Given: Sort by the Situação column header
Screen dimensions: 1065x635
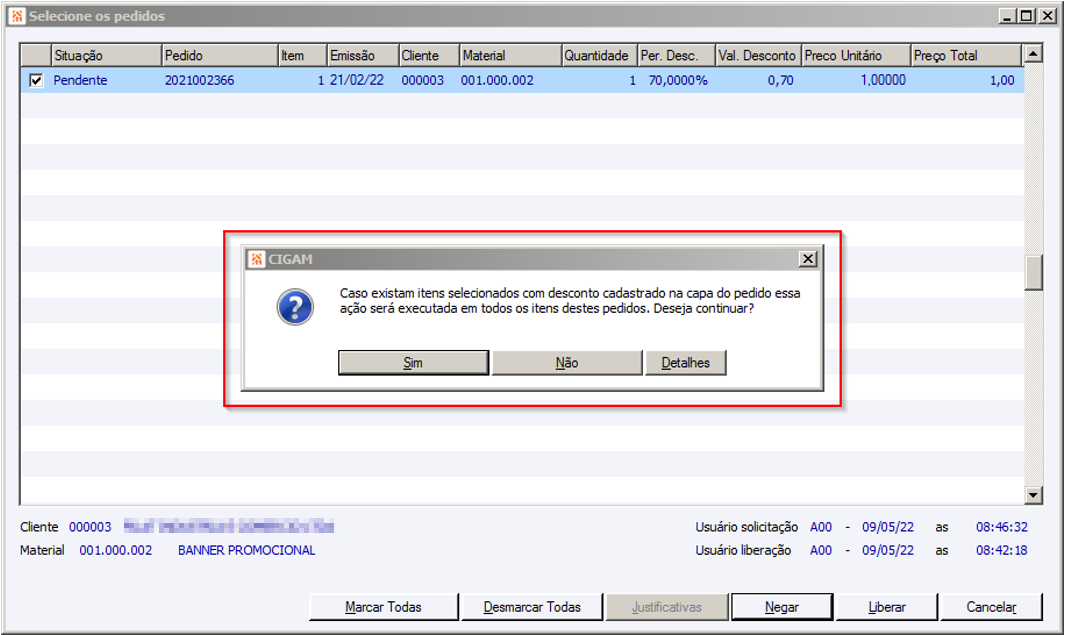Looking at the screenshot, I should pos(107,56).
